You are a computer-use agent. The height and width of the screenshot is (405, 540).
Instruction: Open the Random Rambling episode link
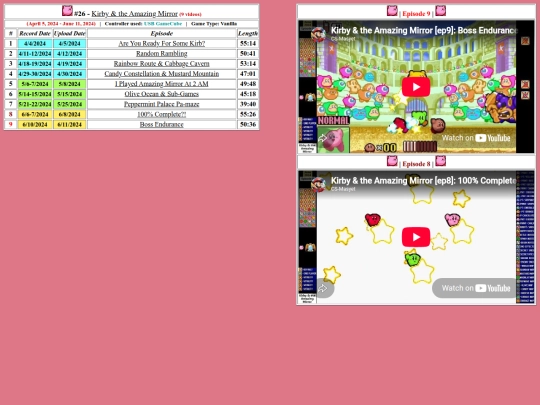(x=162, y=53)
